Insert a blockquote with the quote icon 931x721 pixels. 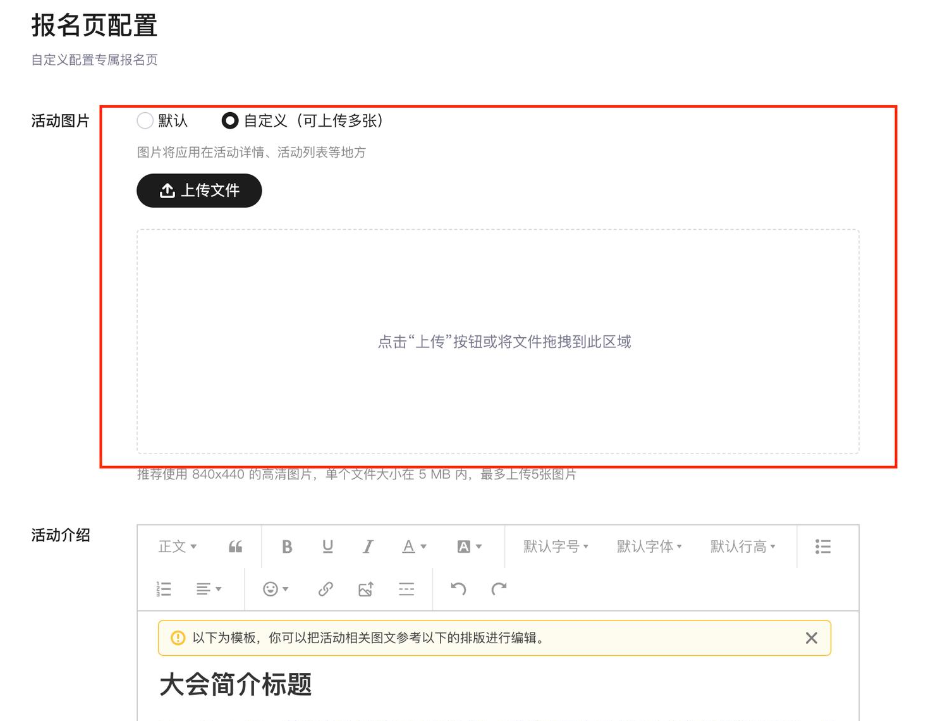pos(235,546)
